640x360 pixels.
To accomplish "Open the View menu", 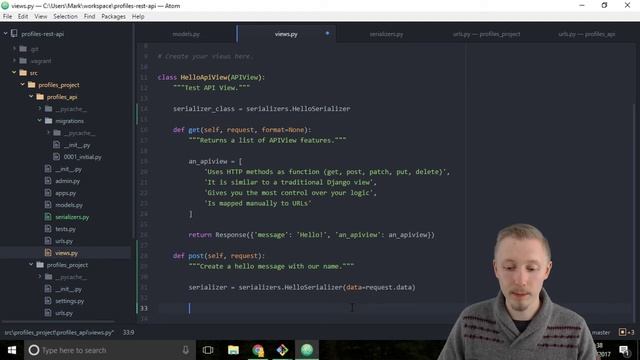I will coord(40,16).
